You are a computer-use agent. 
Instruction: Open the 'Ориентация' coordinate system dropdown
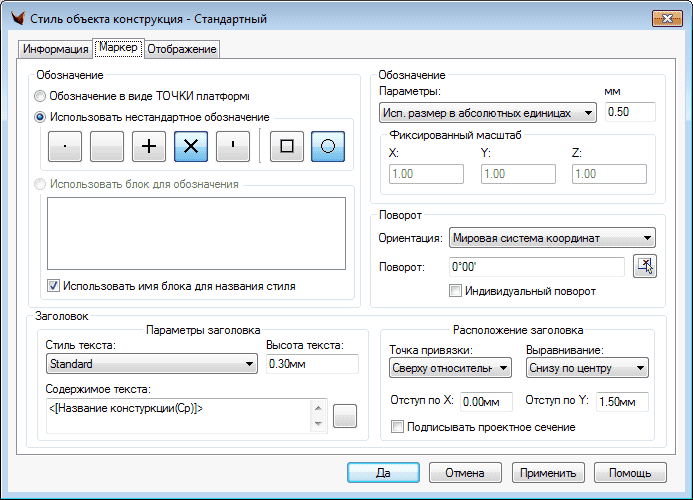[x=552, y=238]
